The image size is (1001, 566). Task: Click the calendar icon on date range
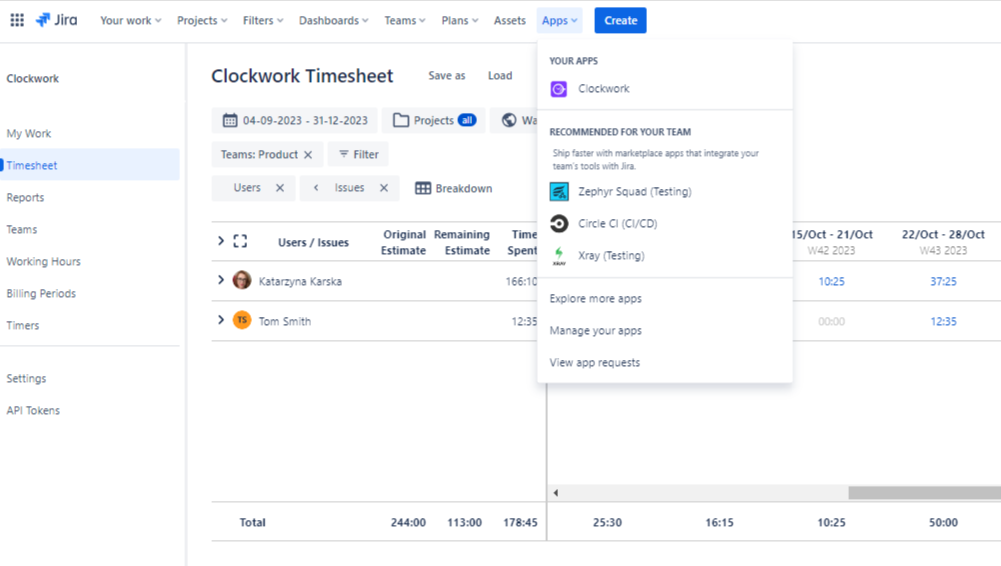coord(230,120)
